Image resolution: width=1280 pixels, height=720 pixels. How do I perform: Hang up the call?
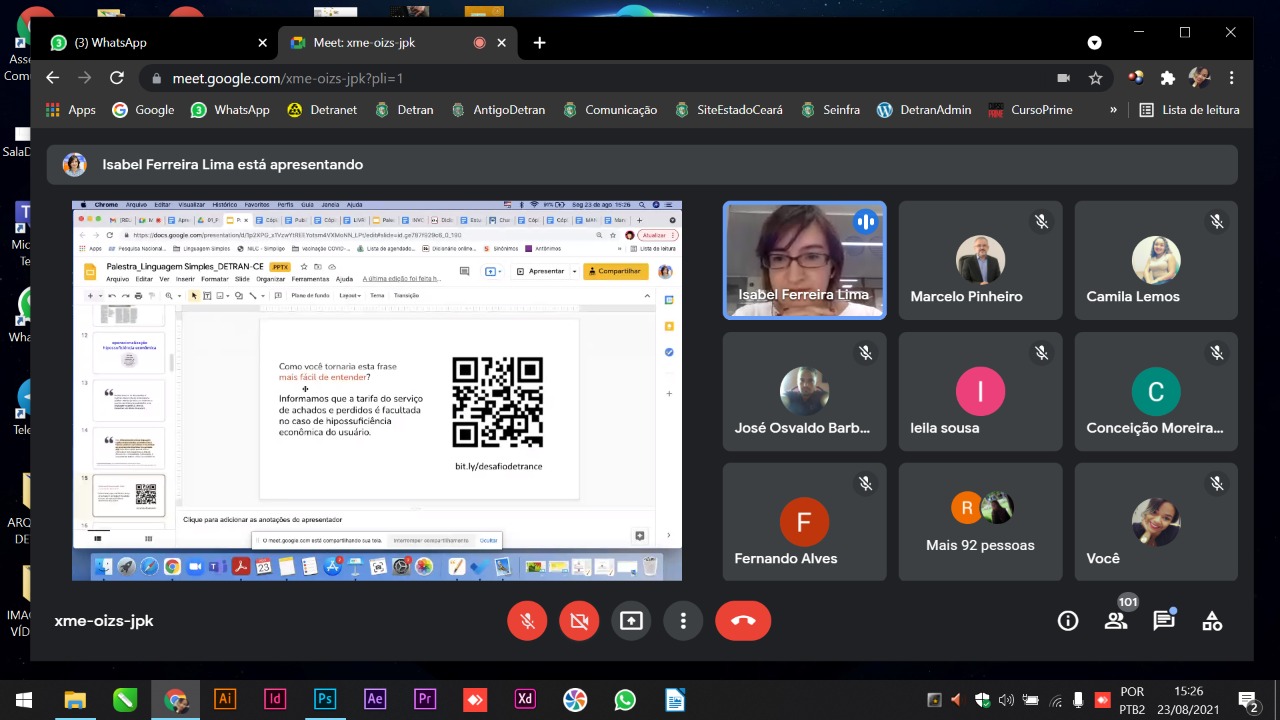[x=743, y=621]
